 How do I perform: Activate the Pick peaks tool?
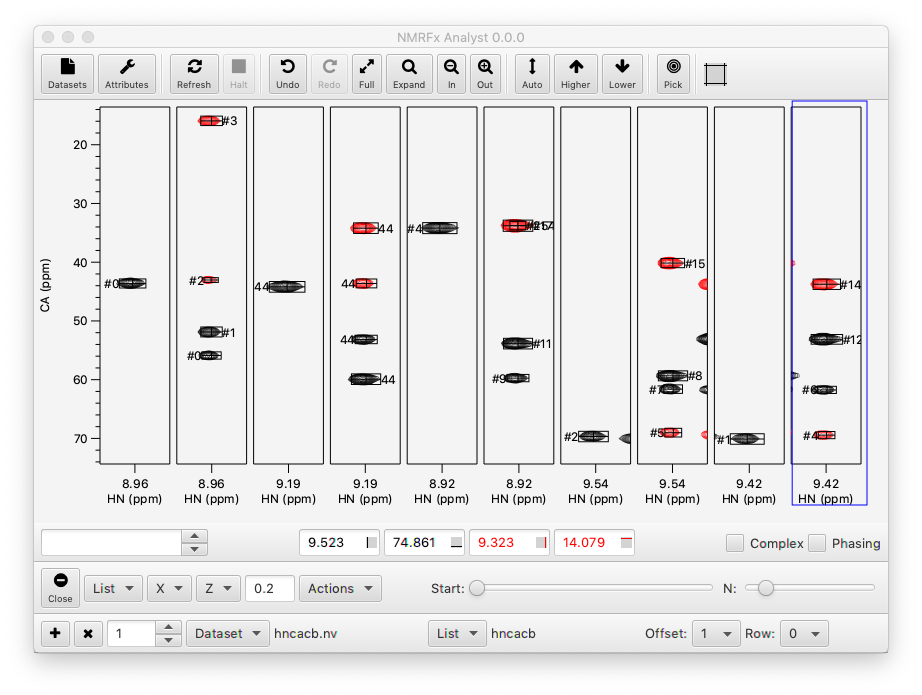[673, 73]
